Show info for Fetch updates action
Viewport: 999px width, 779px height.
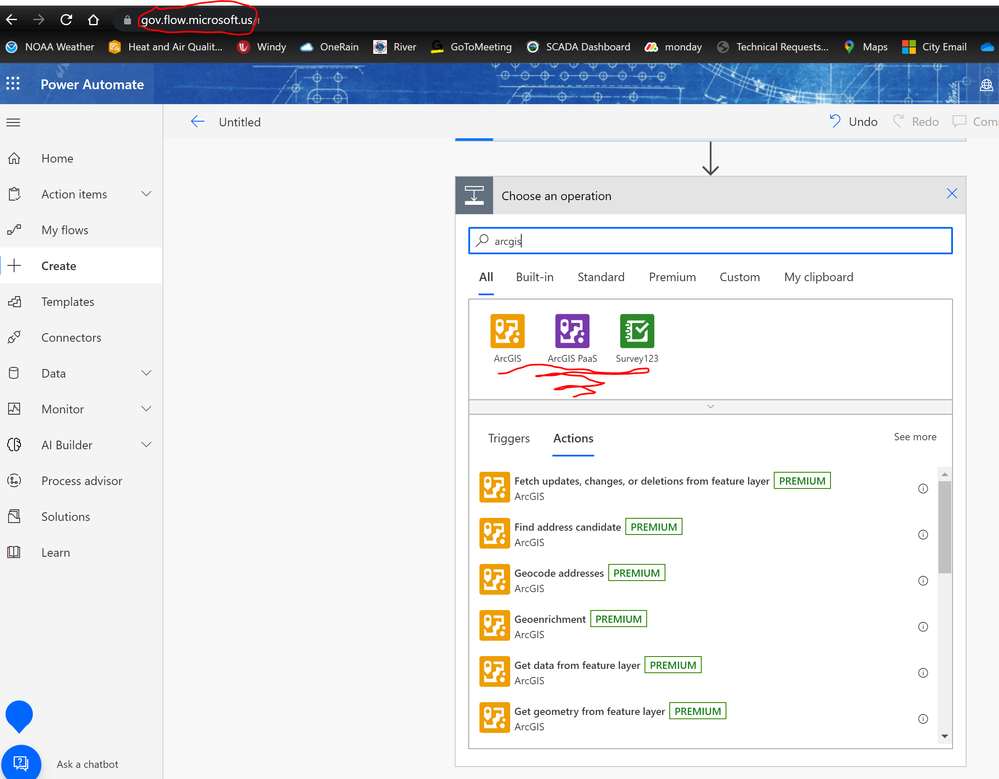[x=923, y=489]
